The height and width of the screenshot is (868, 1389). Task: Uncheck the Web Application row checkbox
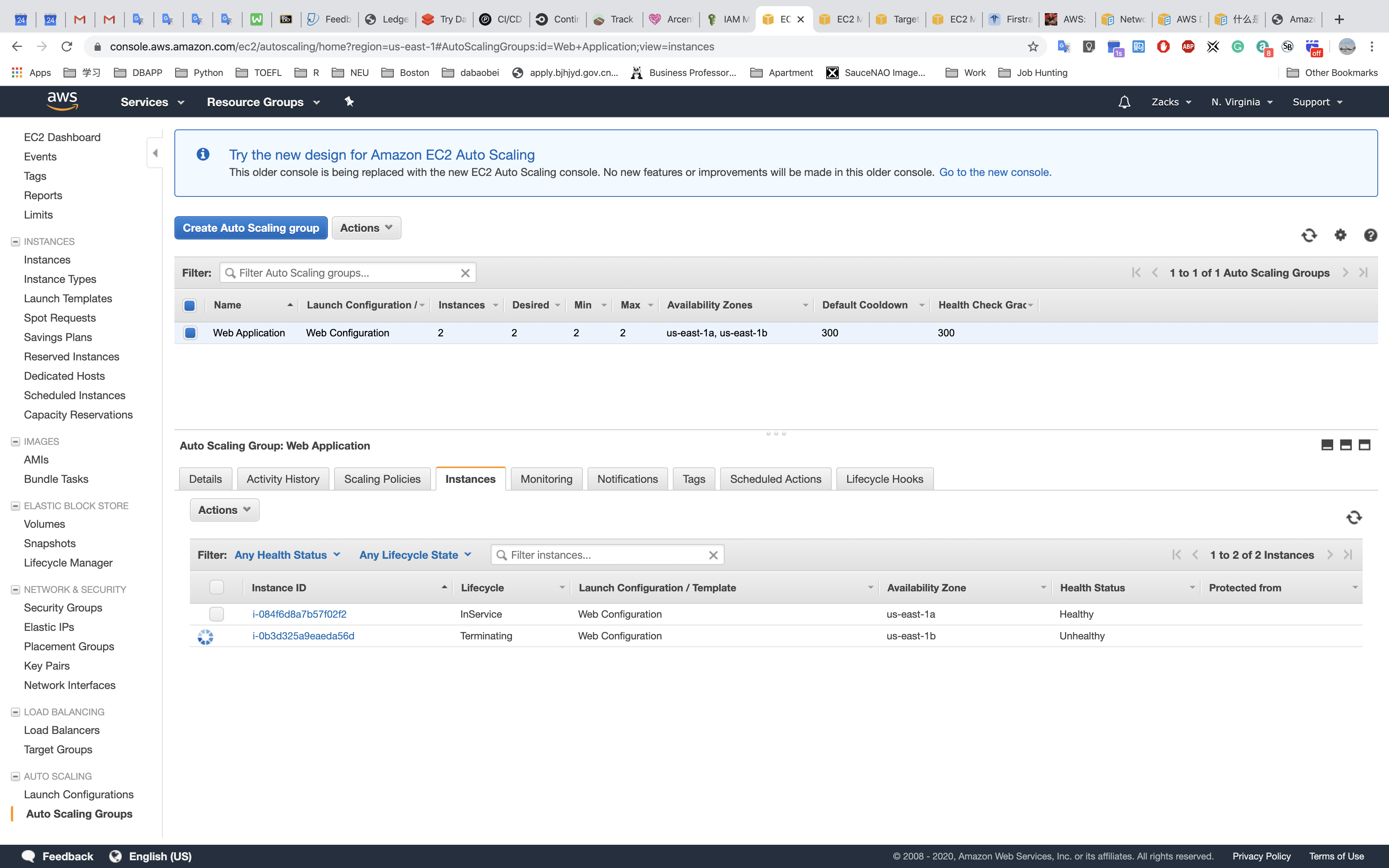[x=190, y=333]
